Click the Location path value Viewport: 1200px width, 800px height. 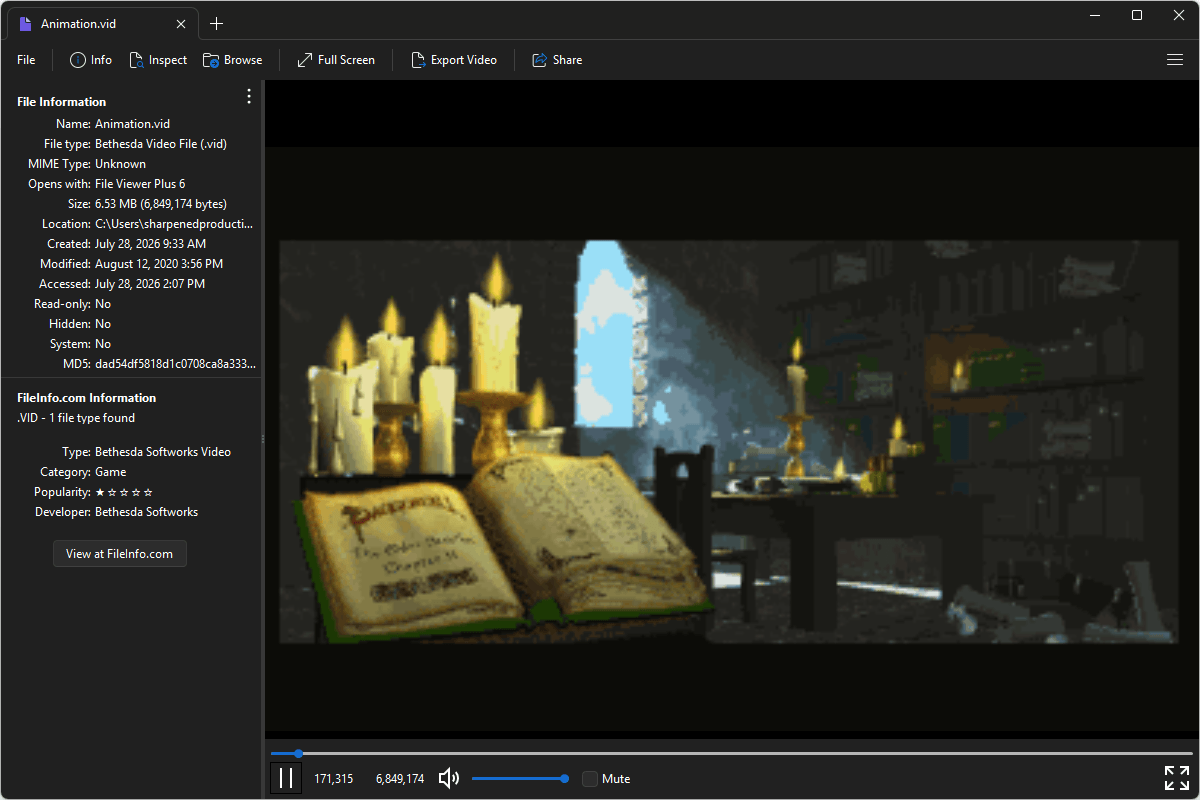point(174,224)
